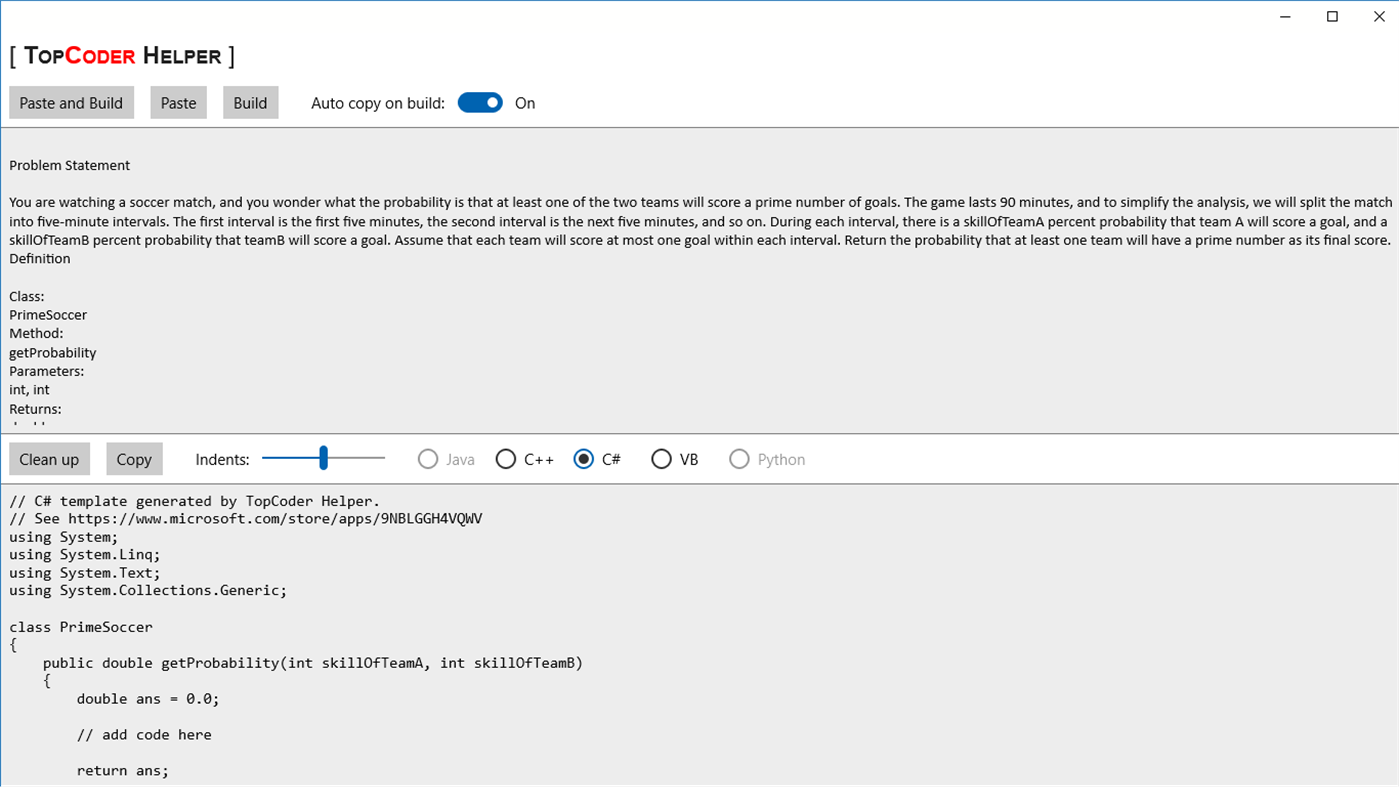This screenshot has height=787, width=1399.
Task: Minimize the application window
Action: click(x=1285, y=17)
